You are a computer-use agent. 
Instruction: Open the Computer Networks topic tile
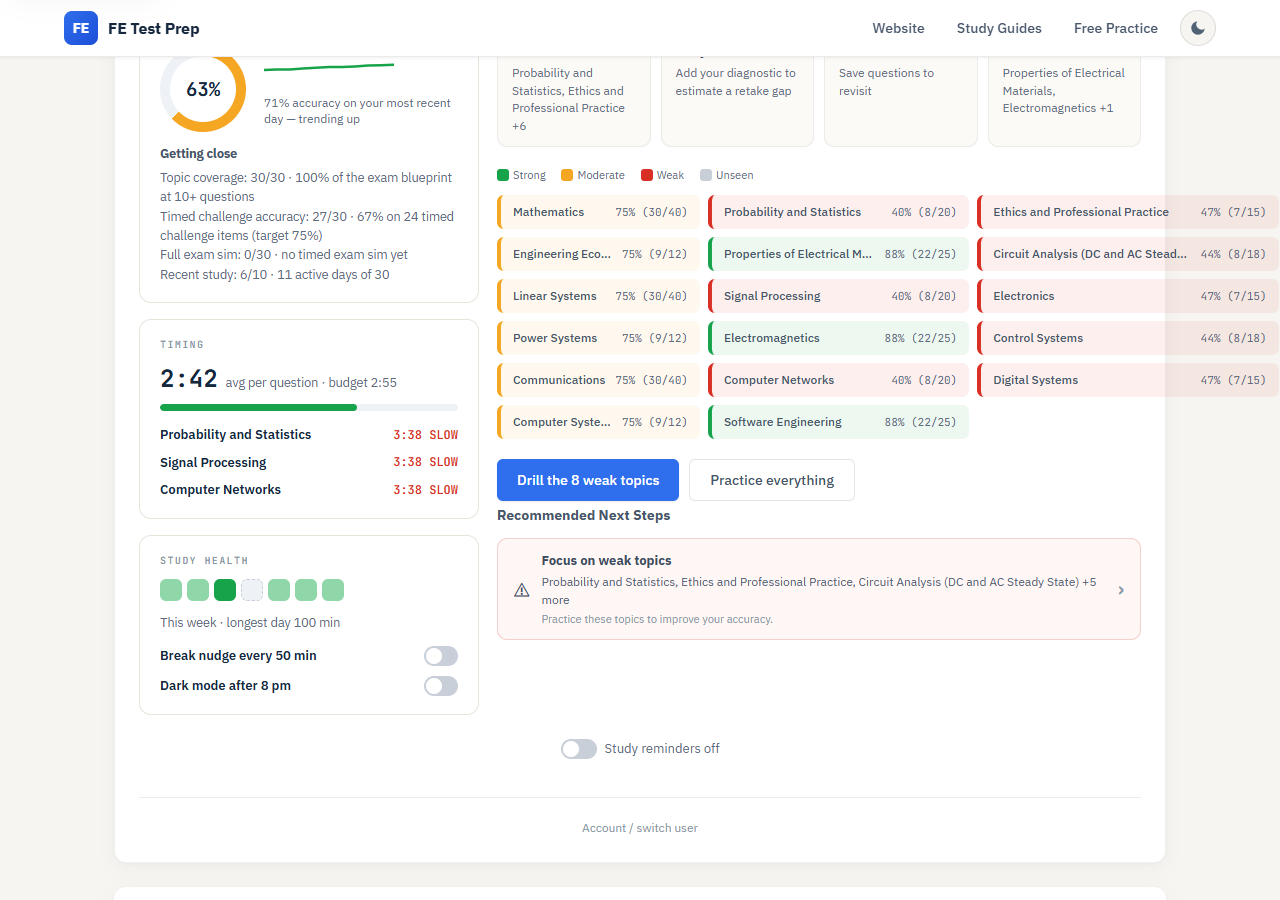point(838,380)
